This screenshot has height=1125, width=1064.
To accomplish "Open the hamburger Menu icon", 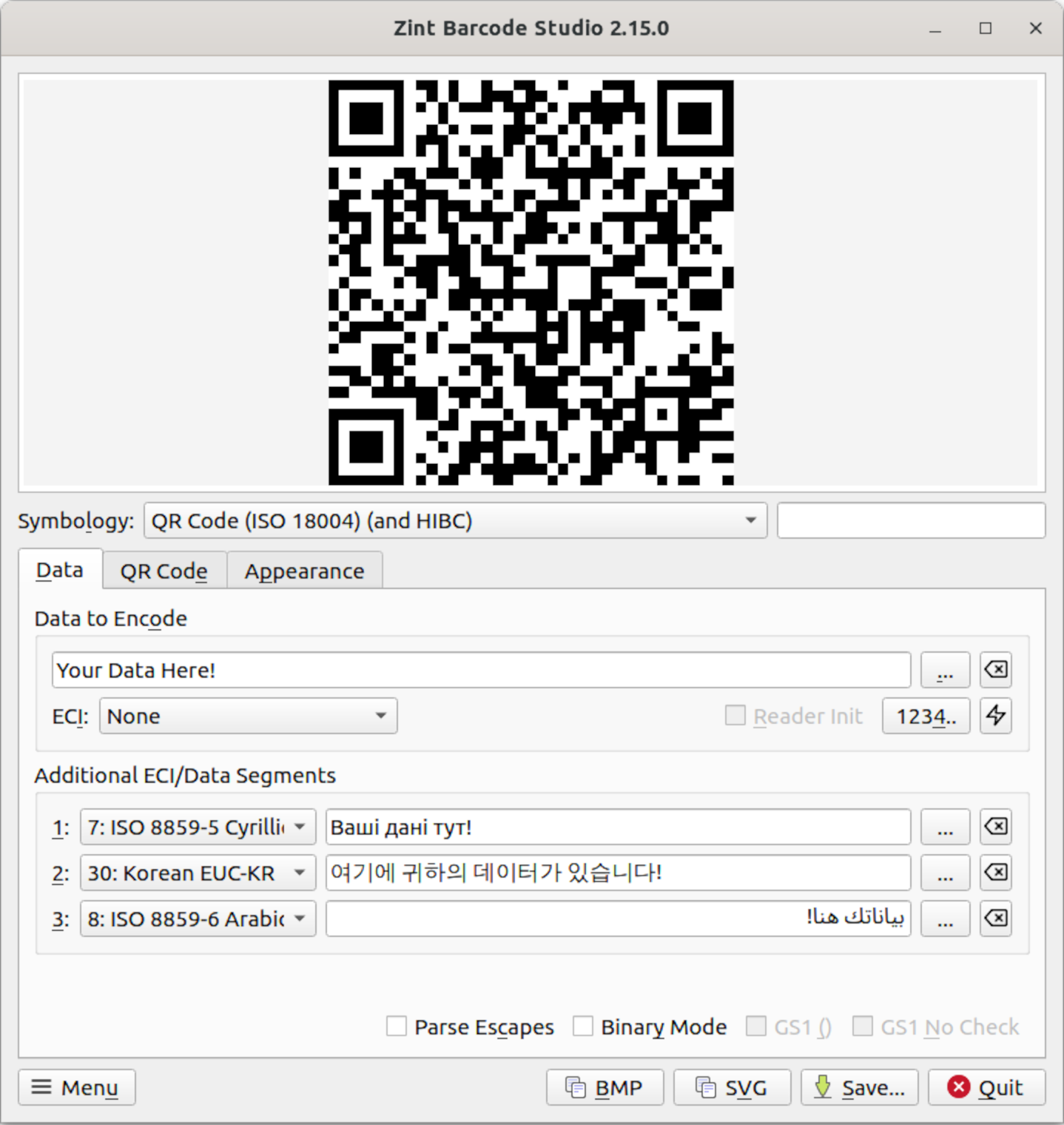I will tap(41, 1087).
